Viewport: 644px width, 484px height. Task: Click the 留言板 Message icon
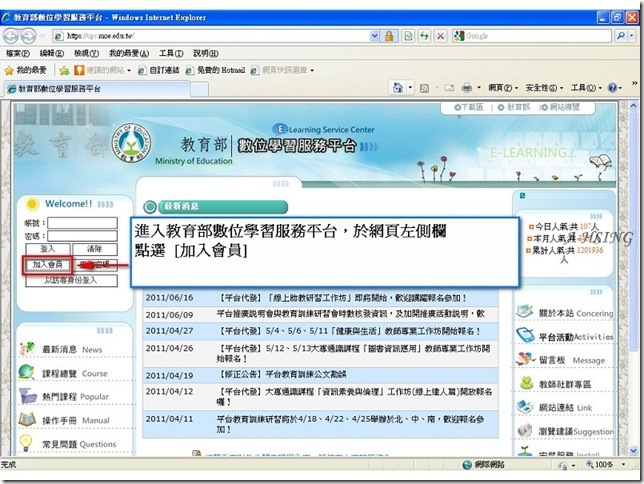(525, 359)
